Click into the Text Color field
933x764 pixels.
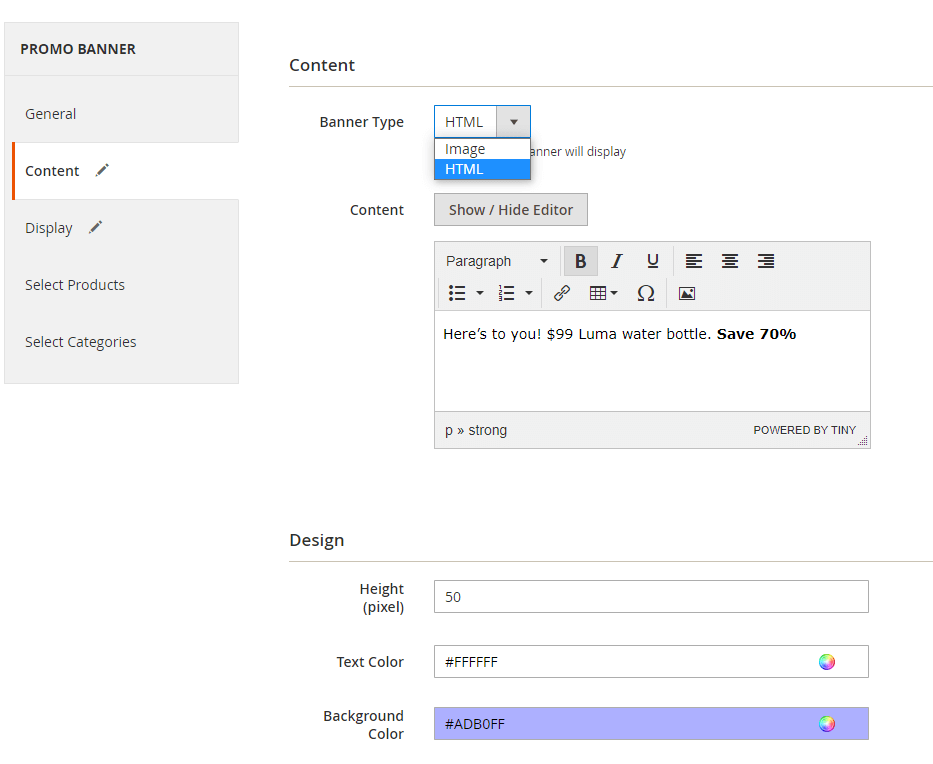pyautogui.click(x=651, y=662)
